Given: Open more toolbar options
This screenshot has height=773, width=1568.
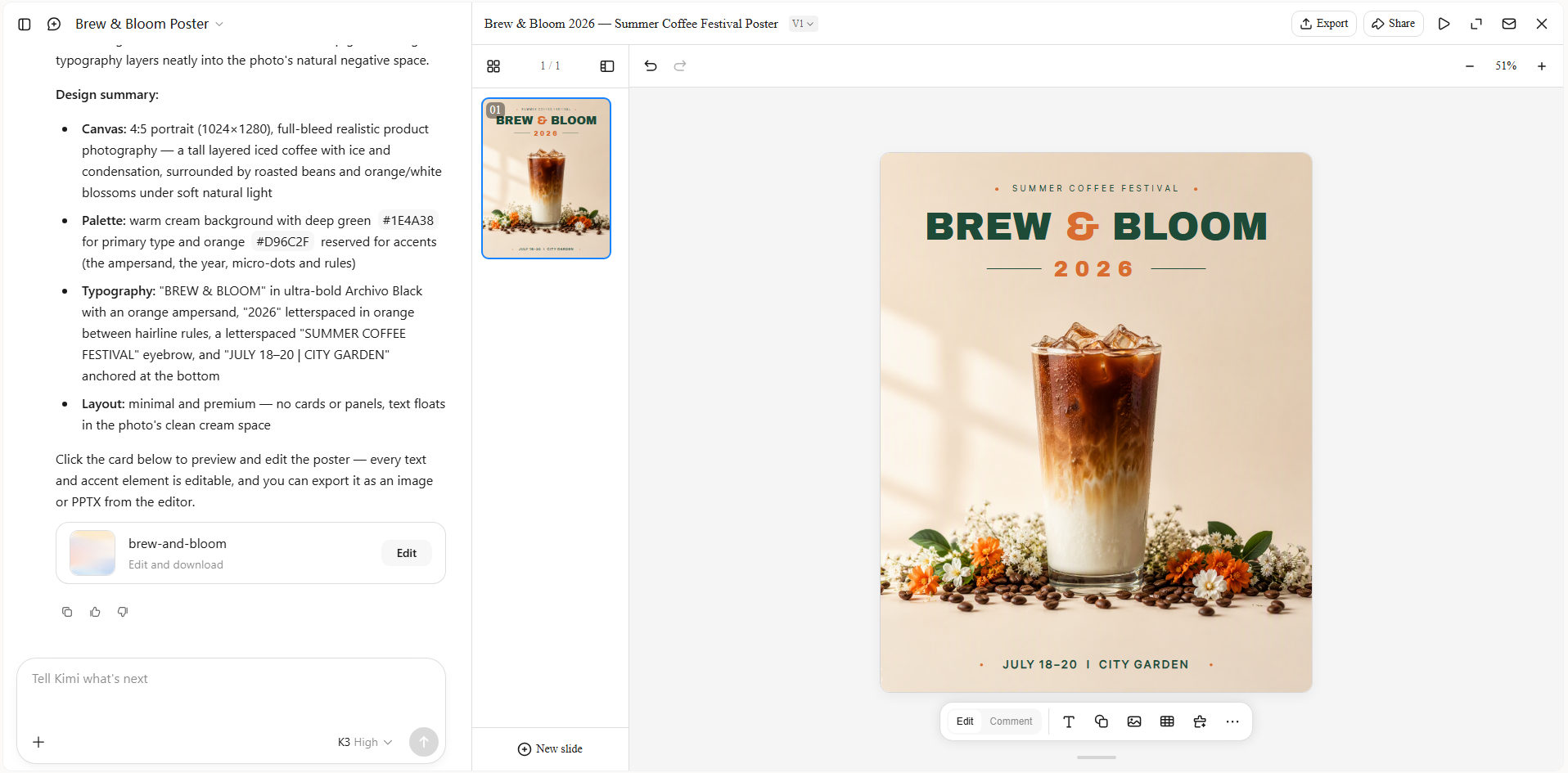Looking at the screenshot, I should (x=1232, y=721).
